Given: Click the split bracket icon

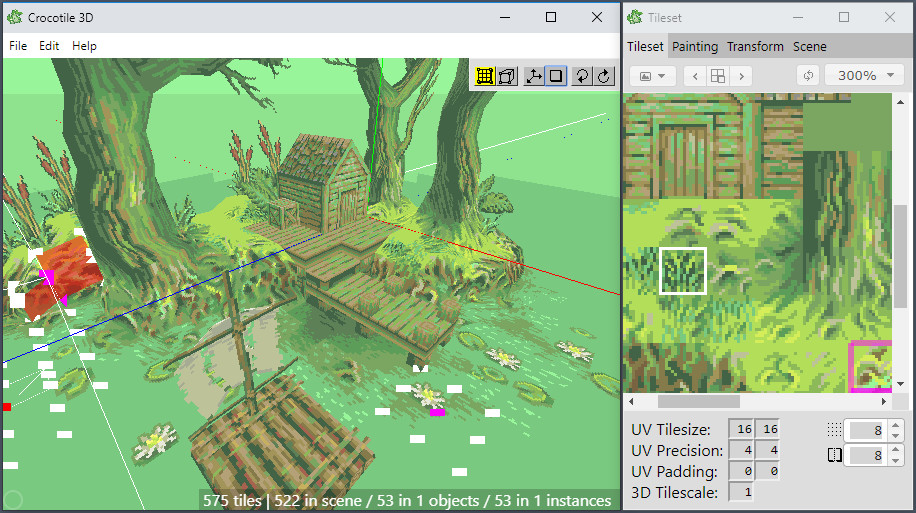Looking at the screenshot, I should pos(834,455).
